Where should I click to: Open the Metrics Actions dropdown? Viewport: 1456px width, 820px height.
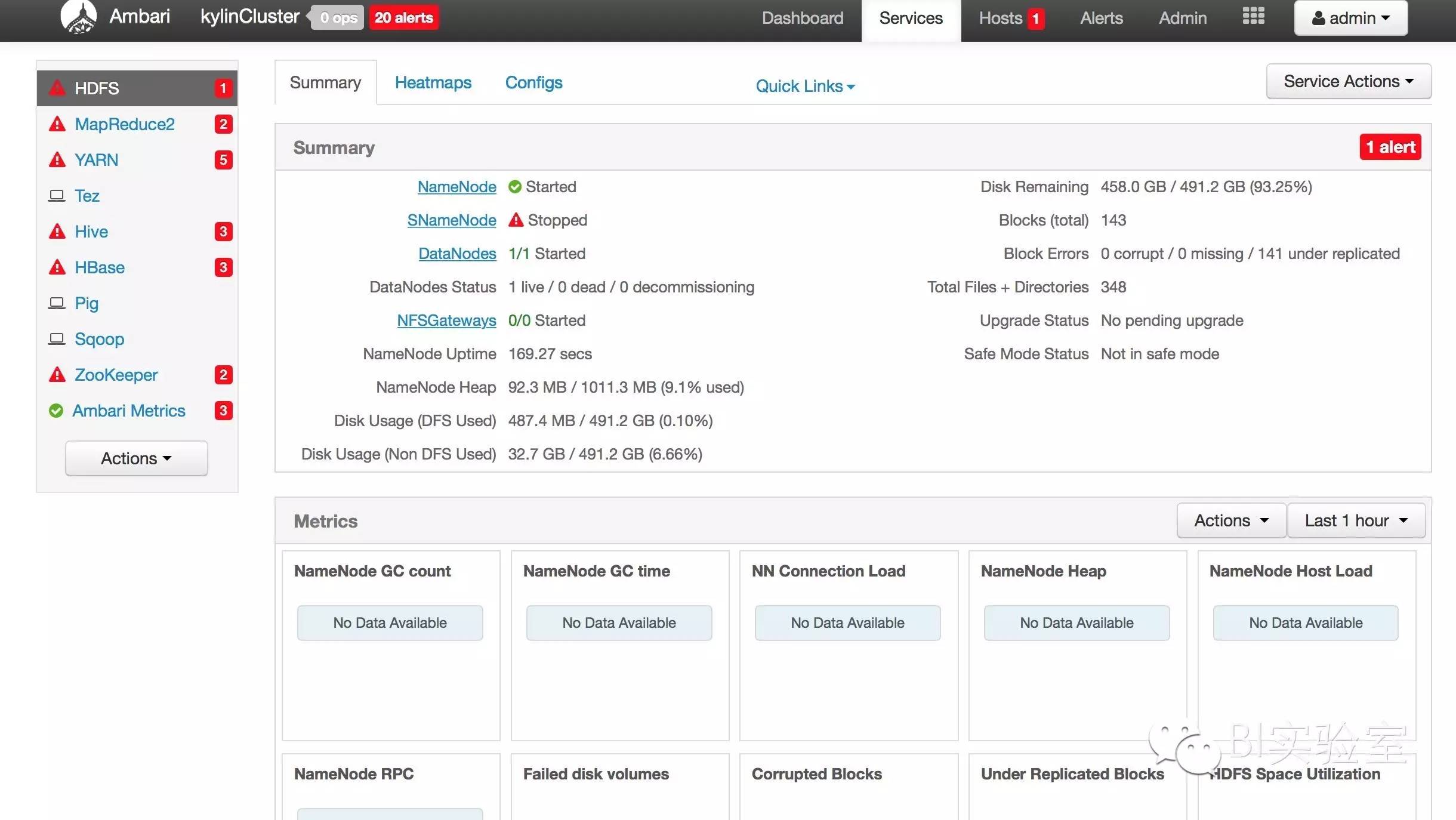(1232, 520)
